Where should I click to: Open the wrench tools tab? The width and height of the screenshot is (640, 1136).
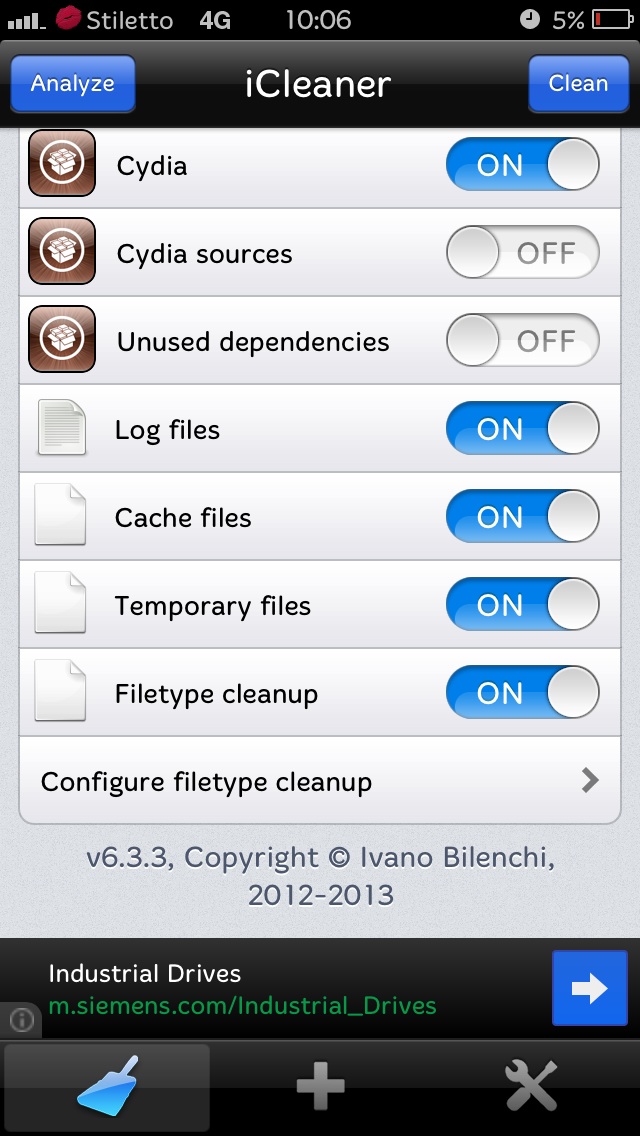[531, 1086]
